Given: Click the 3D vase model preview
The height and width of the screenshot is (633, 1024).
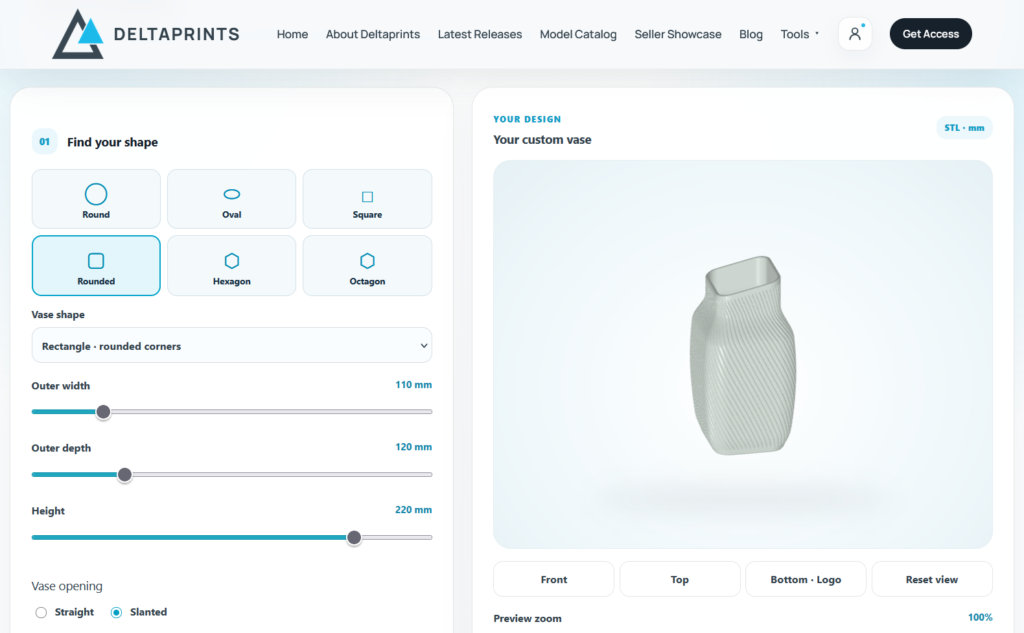Looking at the screenshot, I should click(743, 355).
